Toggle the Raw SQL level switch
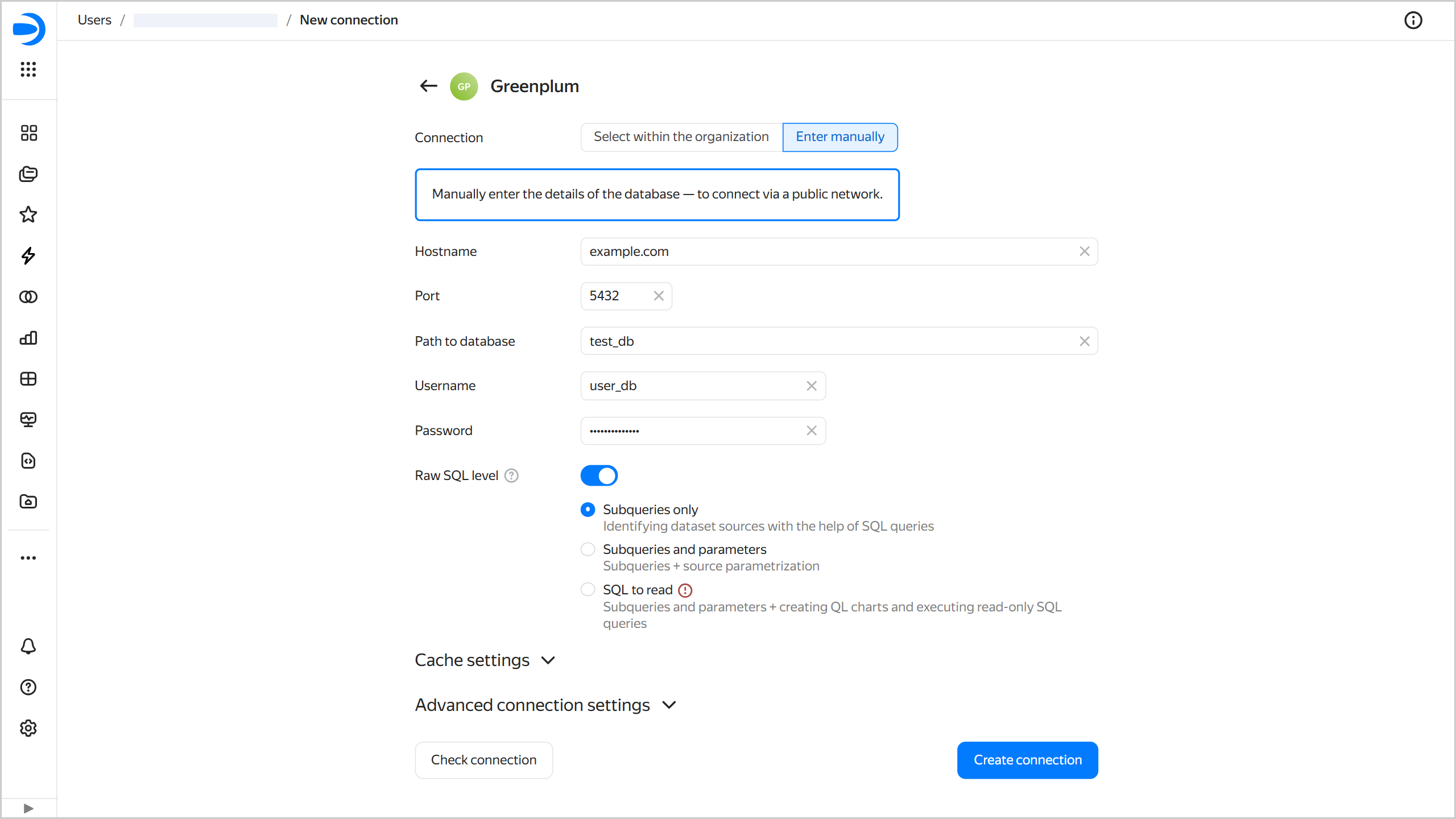 pyautogui.click(x=599, y=475)
